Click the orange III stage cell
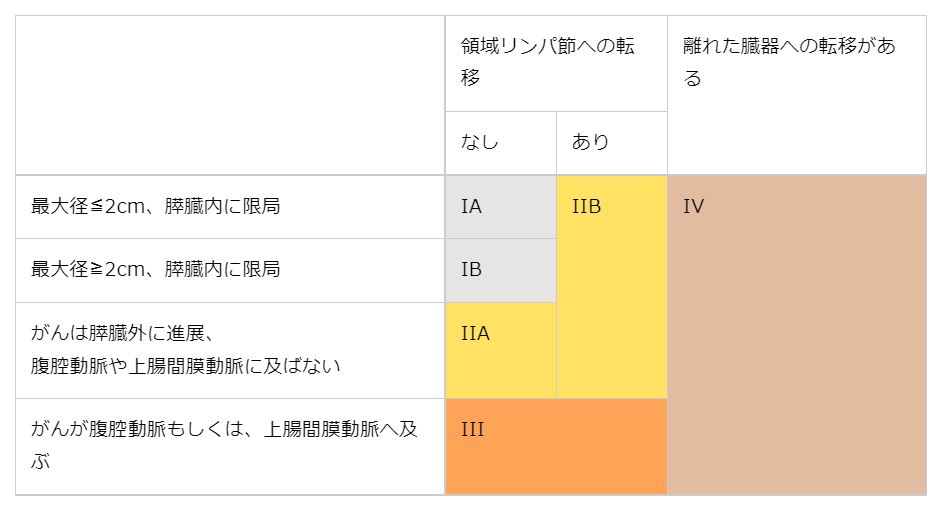Image resolution: width=942 pixels, height=508 pixels. 556,447
